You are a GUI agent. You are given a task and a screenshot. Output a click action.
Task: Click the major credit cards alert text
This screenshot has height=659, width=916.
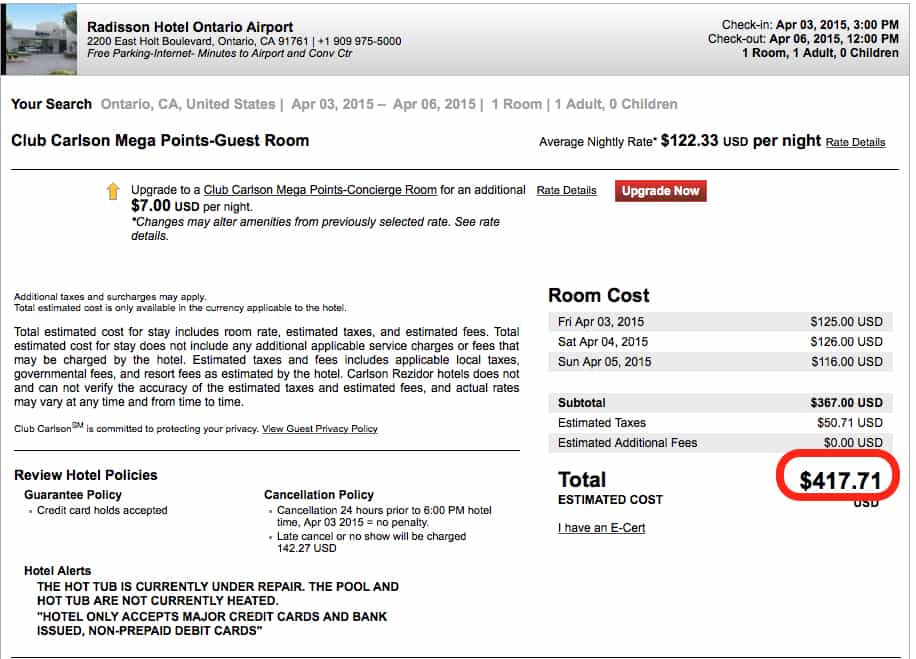(x=211, y=623)
